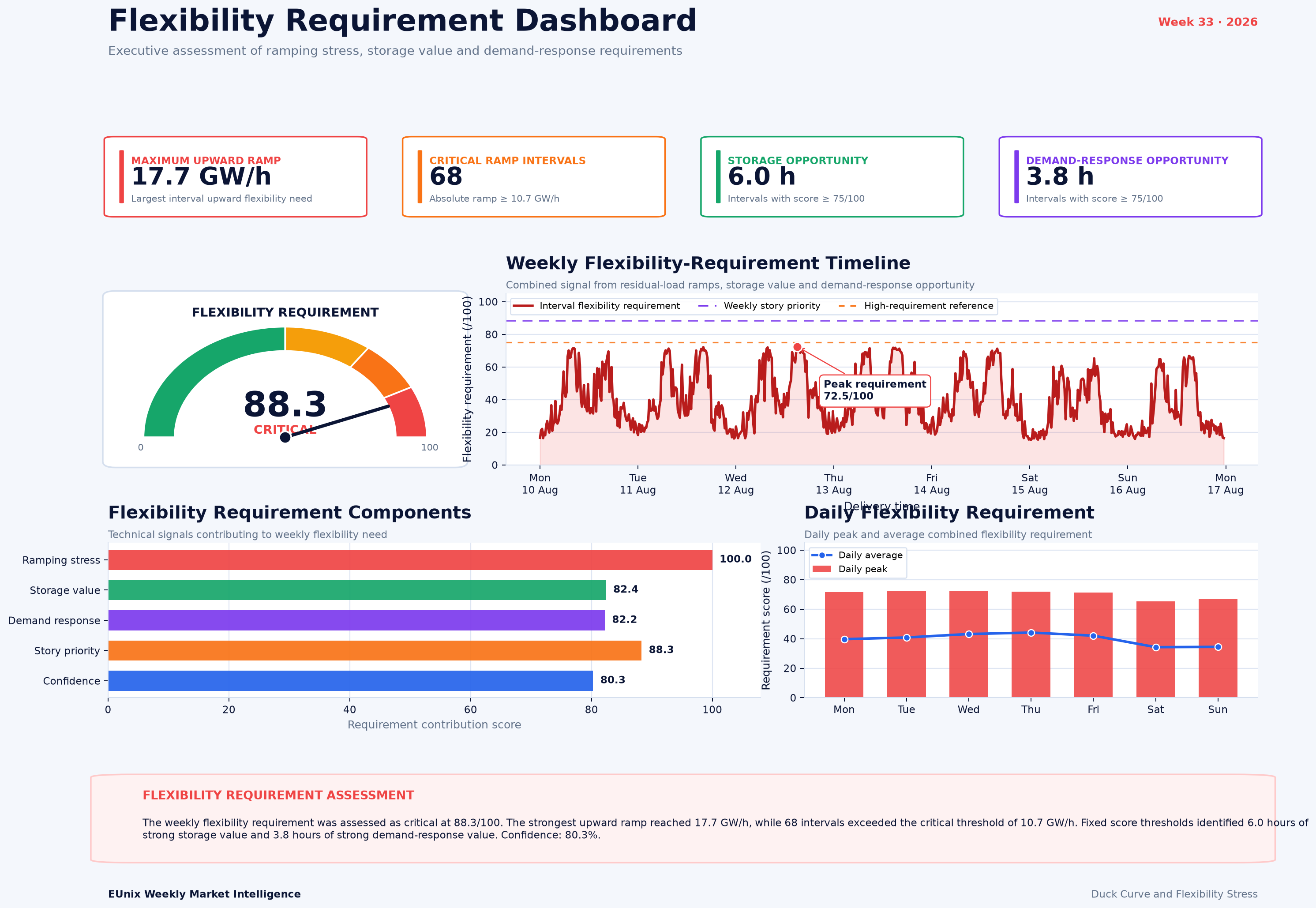Click the red 'CRITICAL' gauge status label
The height and width of the screenshot is (908, 1316).
(x=285, y=430)
